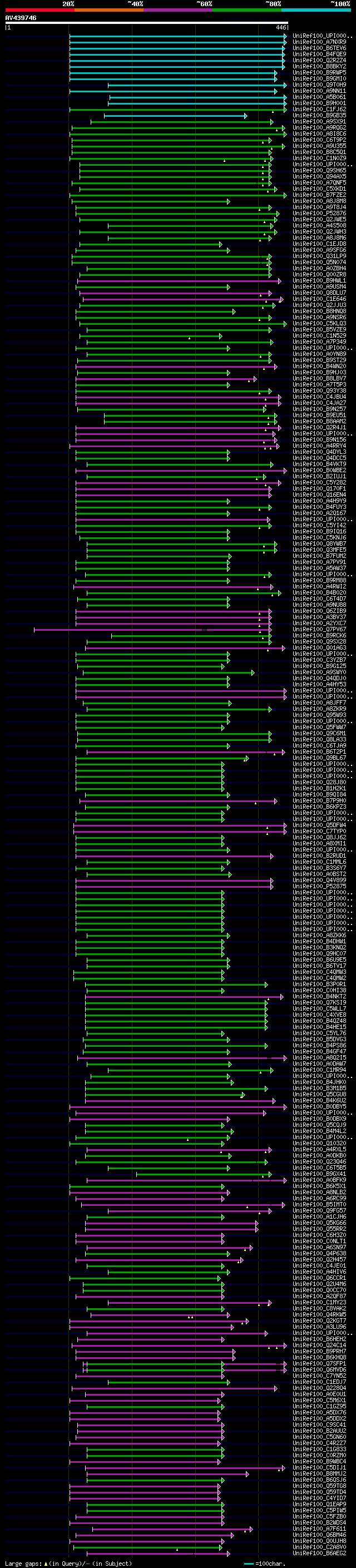
Task: Open hit UniRef100_A7QNF5
Action: click(x=319, y=182)
